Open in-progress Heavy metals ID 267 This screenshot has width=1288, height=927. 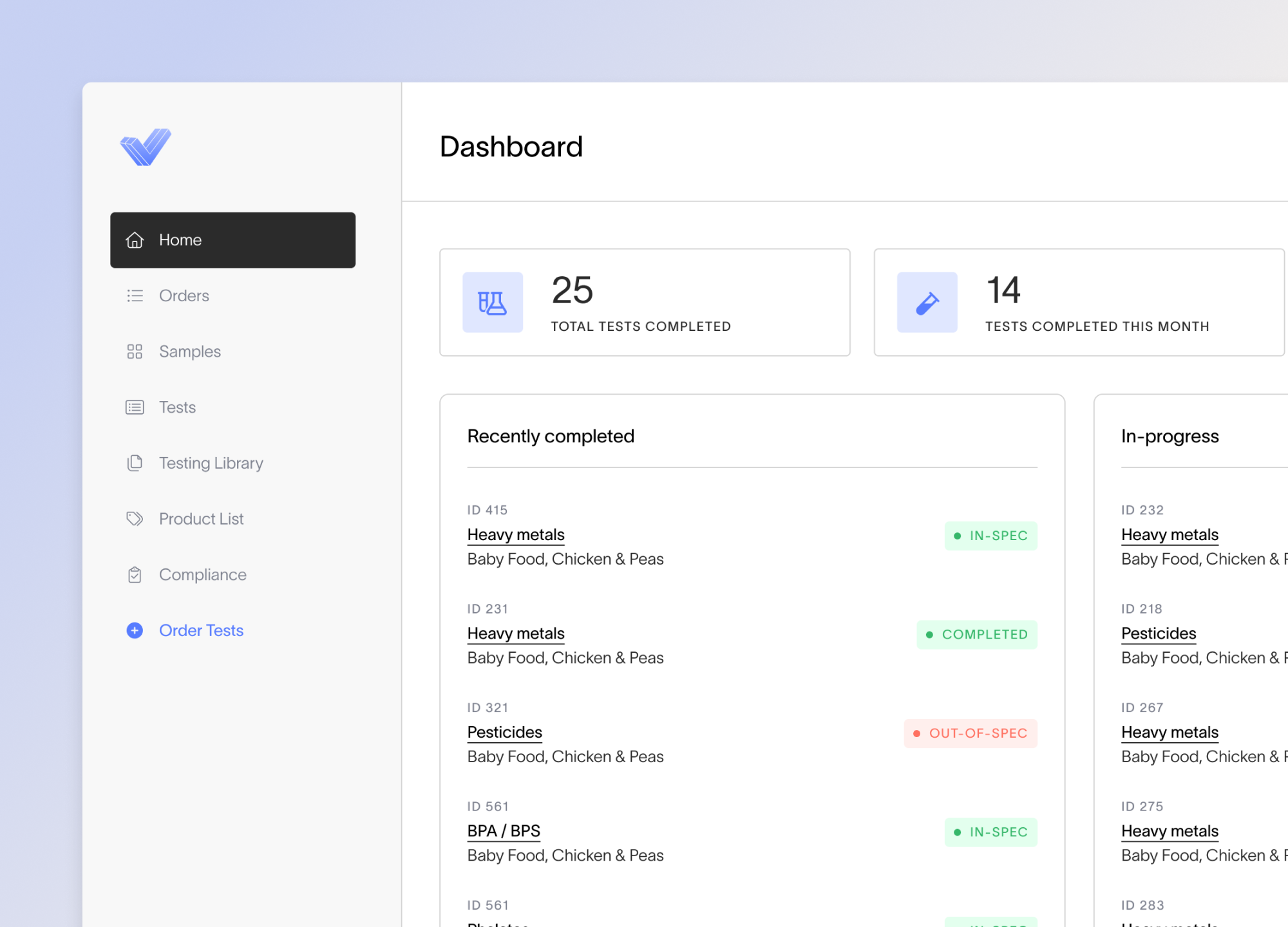click(1170, 733)
